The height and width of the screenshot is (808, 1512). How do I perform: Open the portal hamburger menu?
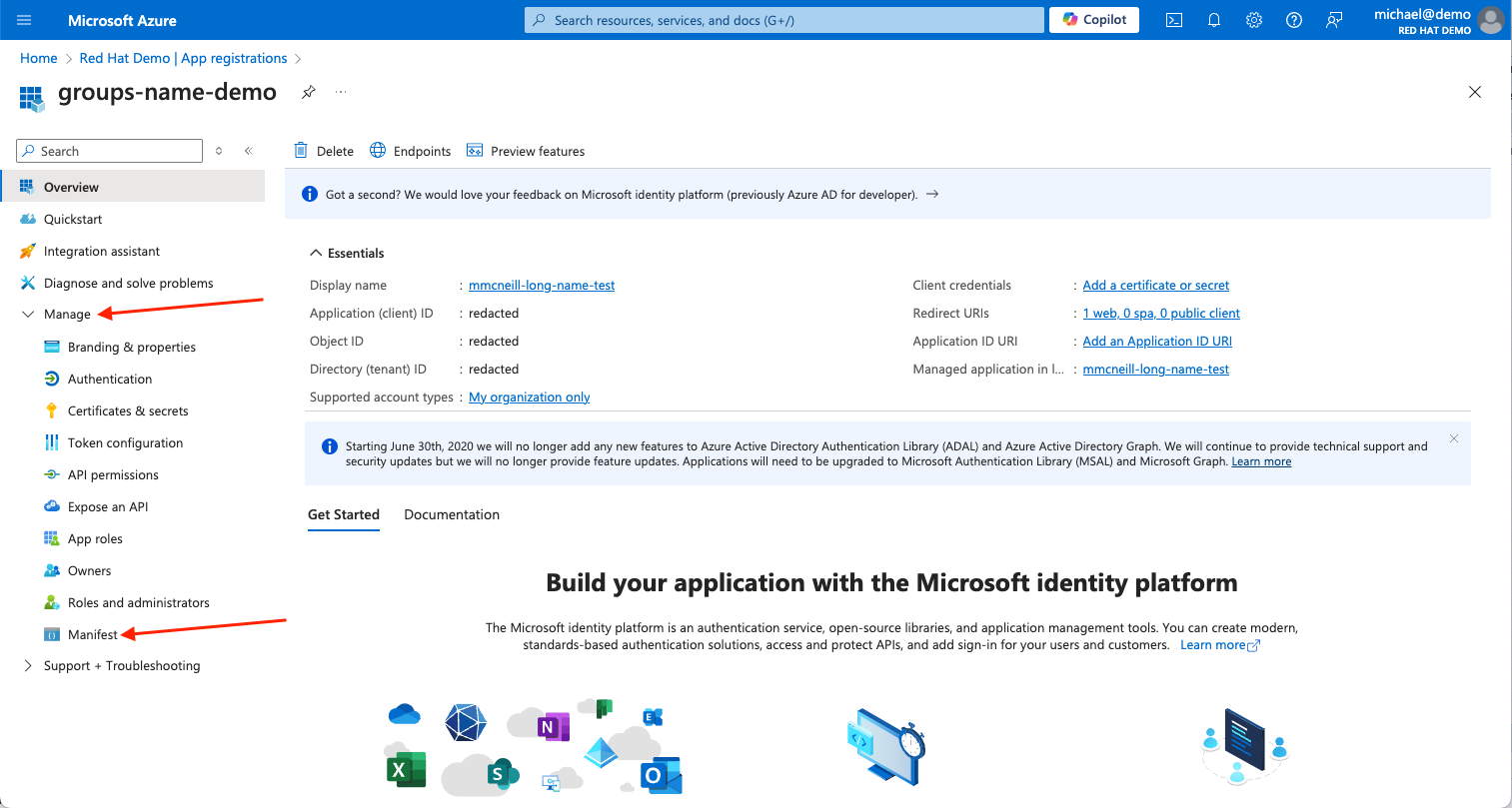pyautogui.click(x=24, y=20)
